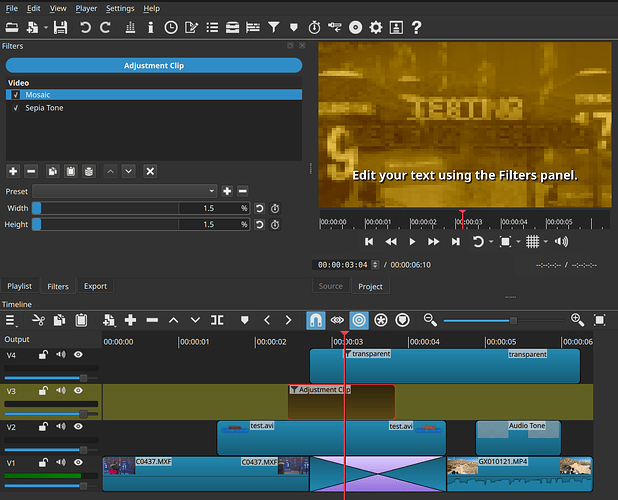Screen dimensions: 618x500
Task: Open Properties info icon
Action: click(x=151, y=27)
